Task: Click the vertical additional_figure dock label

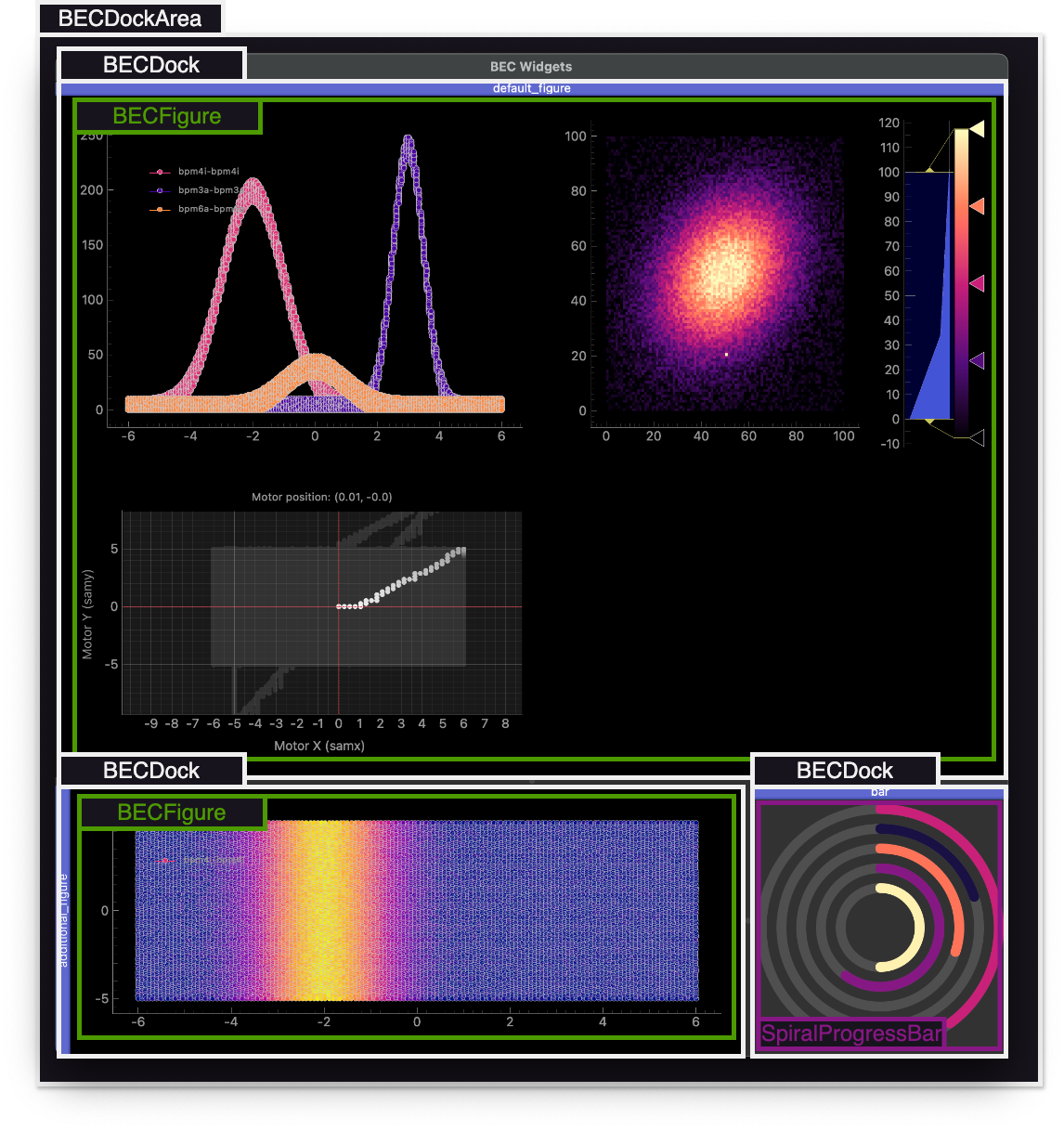Action: coord(64,921)
